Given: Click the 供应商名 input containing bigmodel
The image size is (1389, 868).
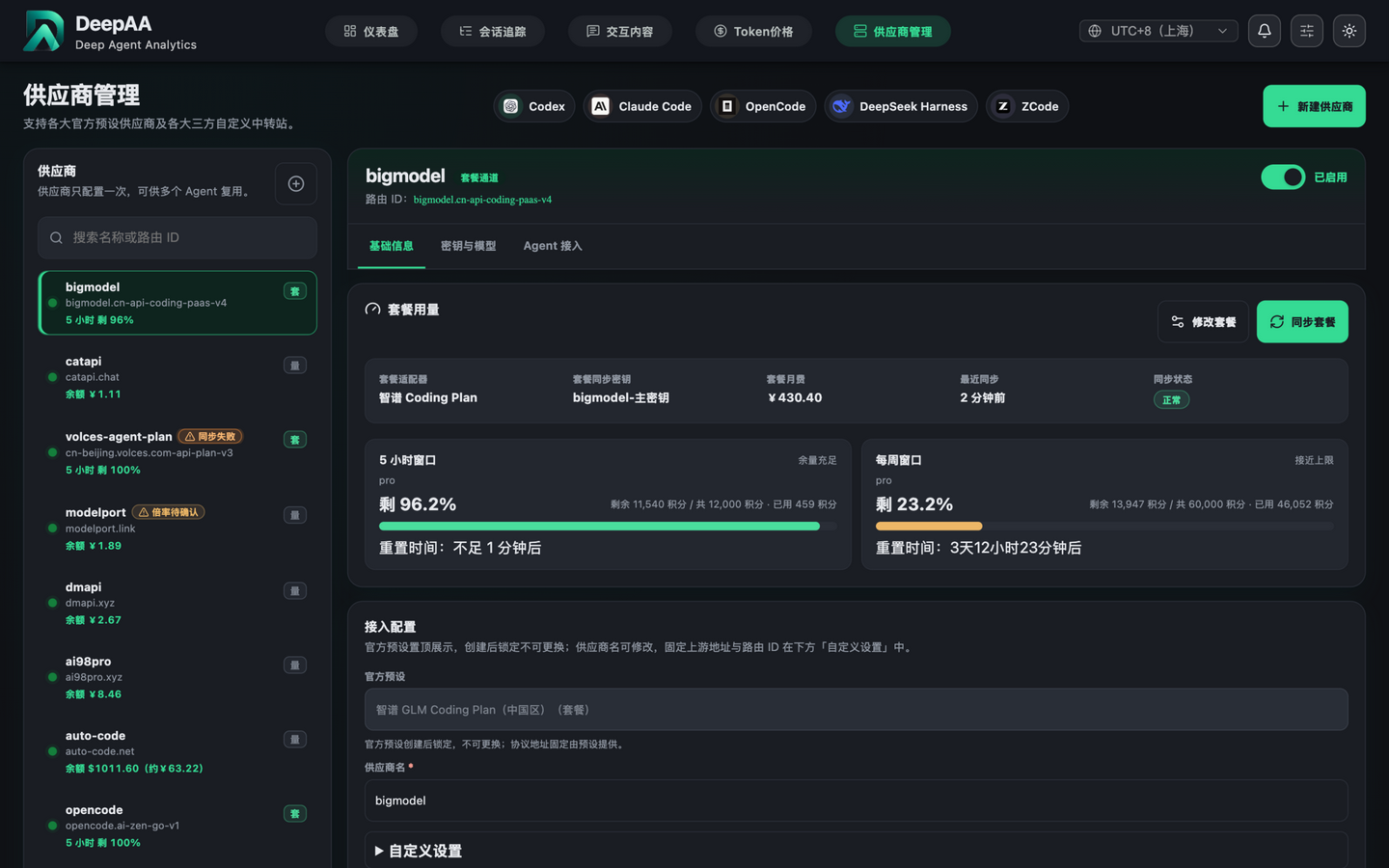Looking at the screenshot, I should click(x=857, y=800).
